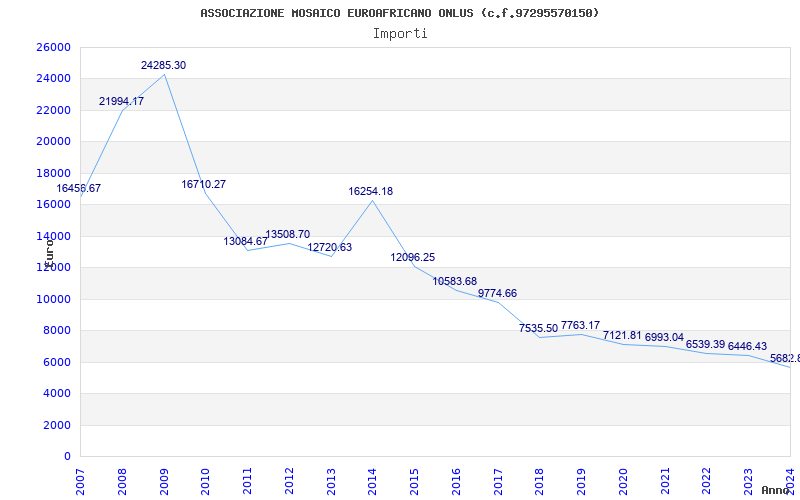Viewport: 800px width, 500px height.
Task: Select the data label 12720.63
Action: point(330,247)
